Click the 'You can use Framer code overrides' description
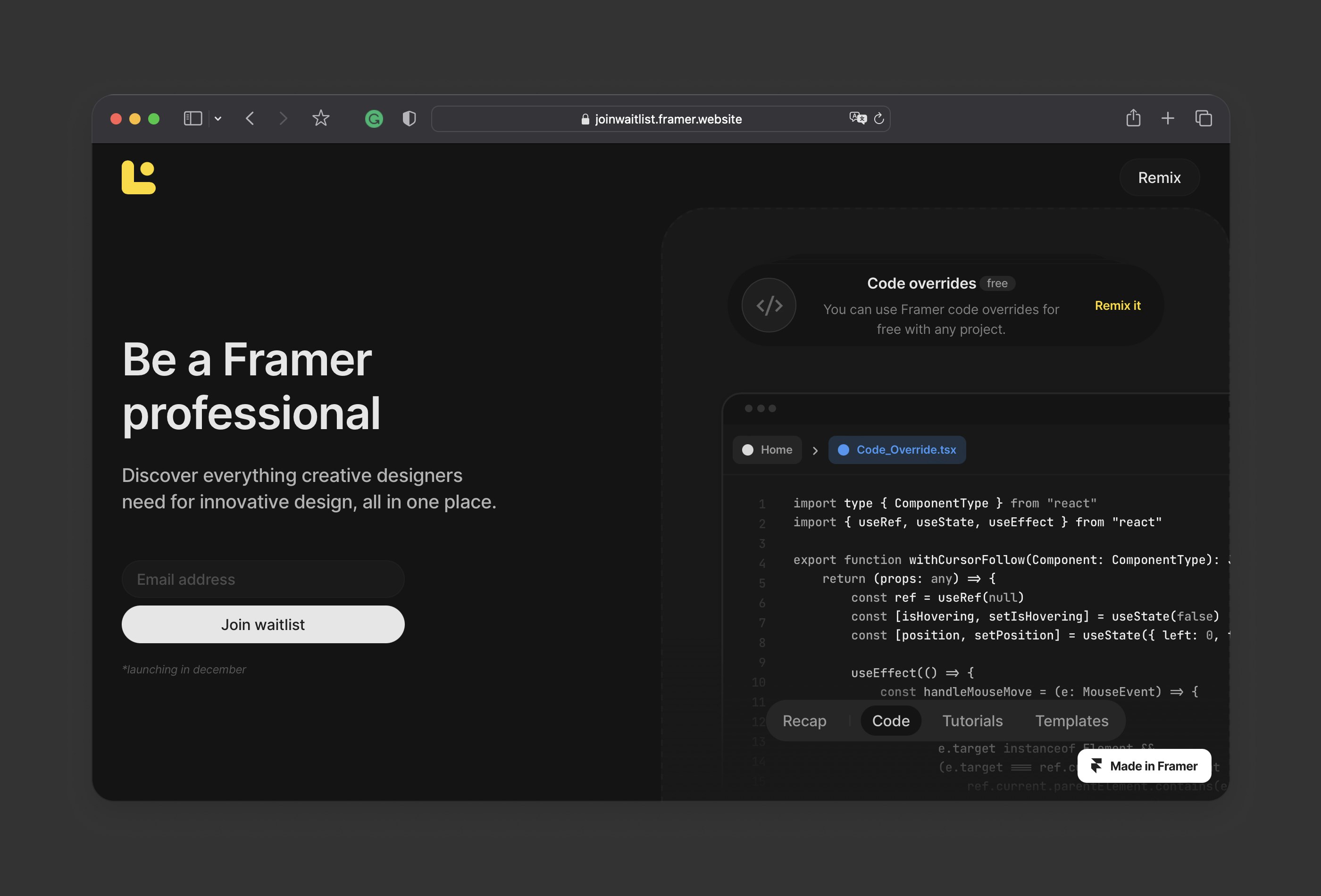 point(941,319)
